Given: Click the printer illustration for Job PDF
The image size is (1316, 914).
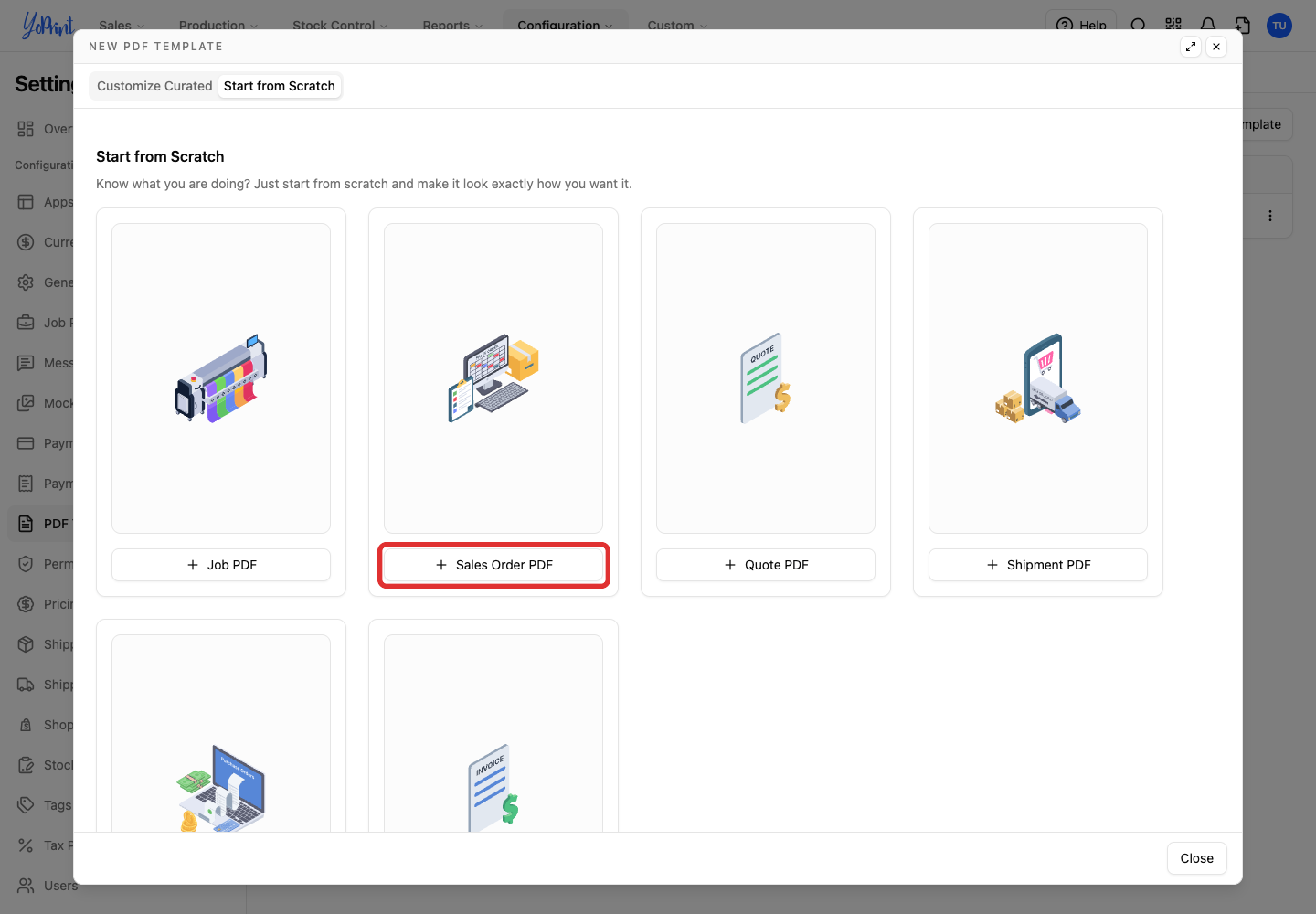Looking at the screenshot, I should pos(221,378).
